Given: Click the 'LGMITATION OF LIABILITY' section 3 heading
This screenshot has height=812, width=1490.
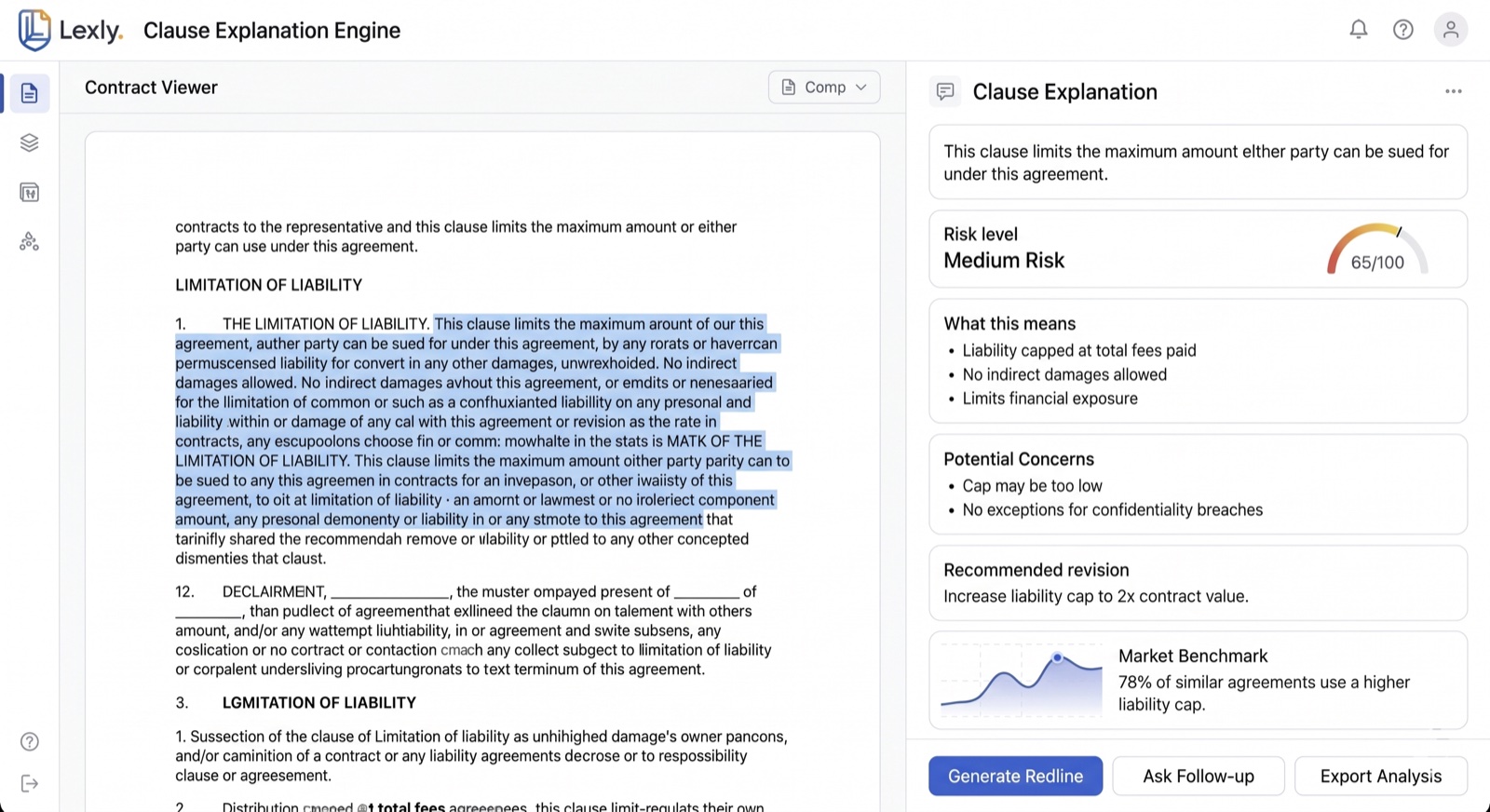Looking at the screenshot, I should (x=318, y=703).
